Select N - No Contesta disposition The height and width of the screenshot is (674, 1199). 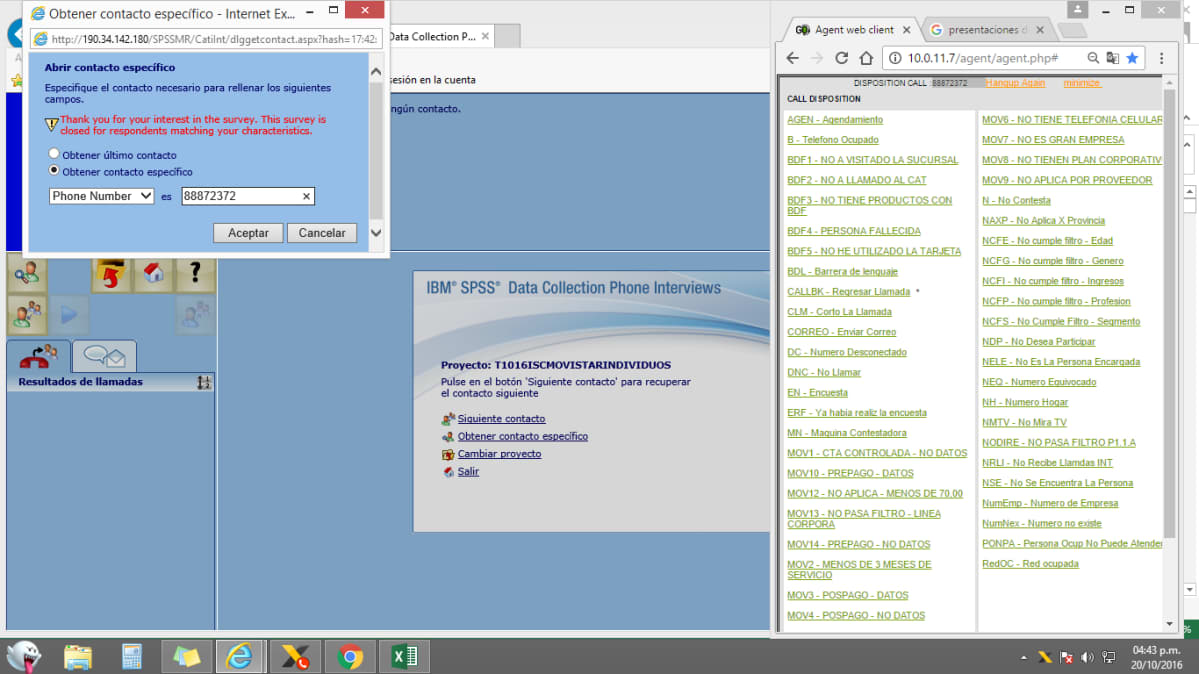tap(1016, 200)
